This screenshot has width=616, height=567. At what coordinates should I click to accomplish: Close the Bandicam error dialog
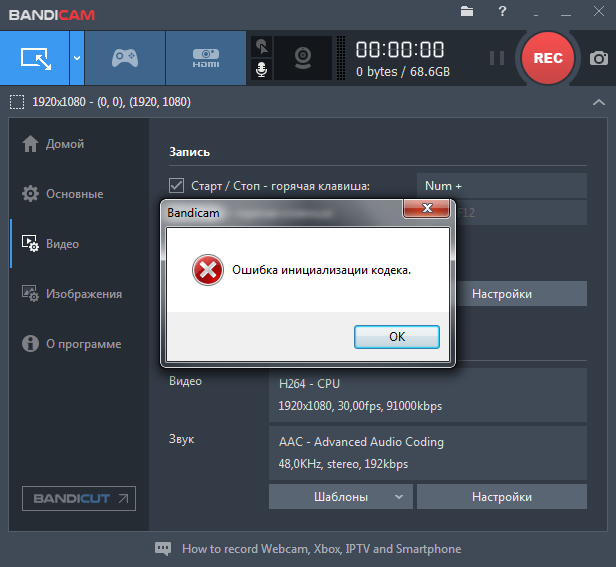427,208
